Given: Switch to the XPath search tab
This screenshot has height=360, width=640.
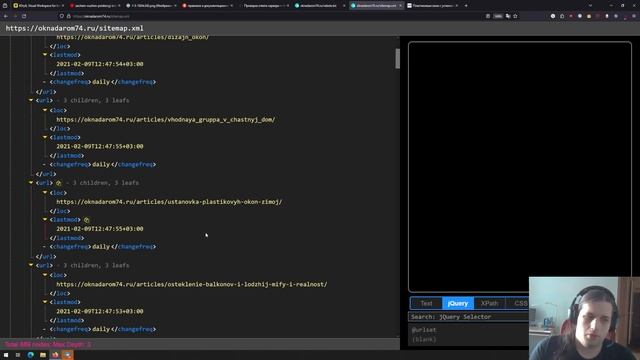Looking at the screenshot, I should pos(489,303).
